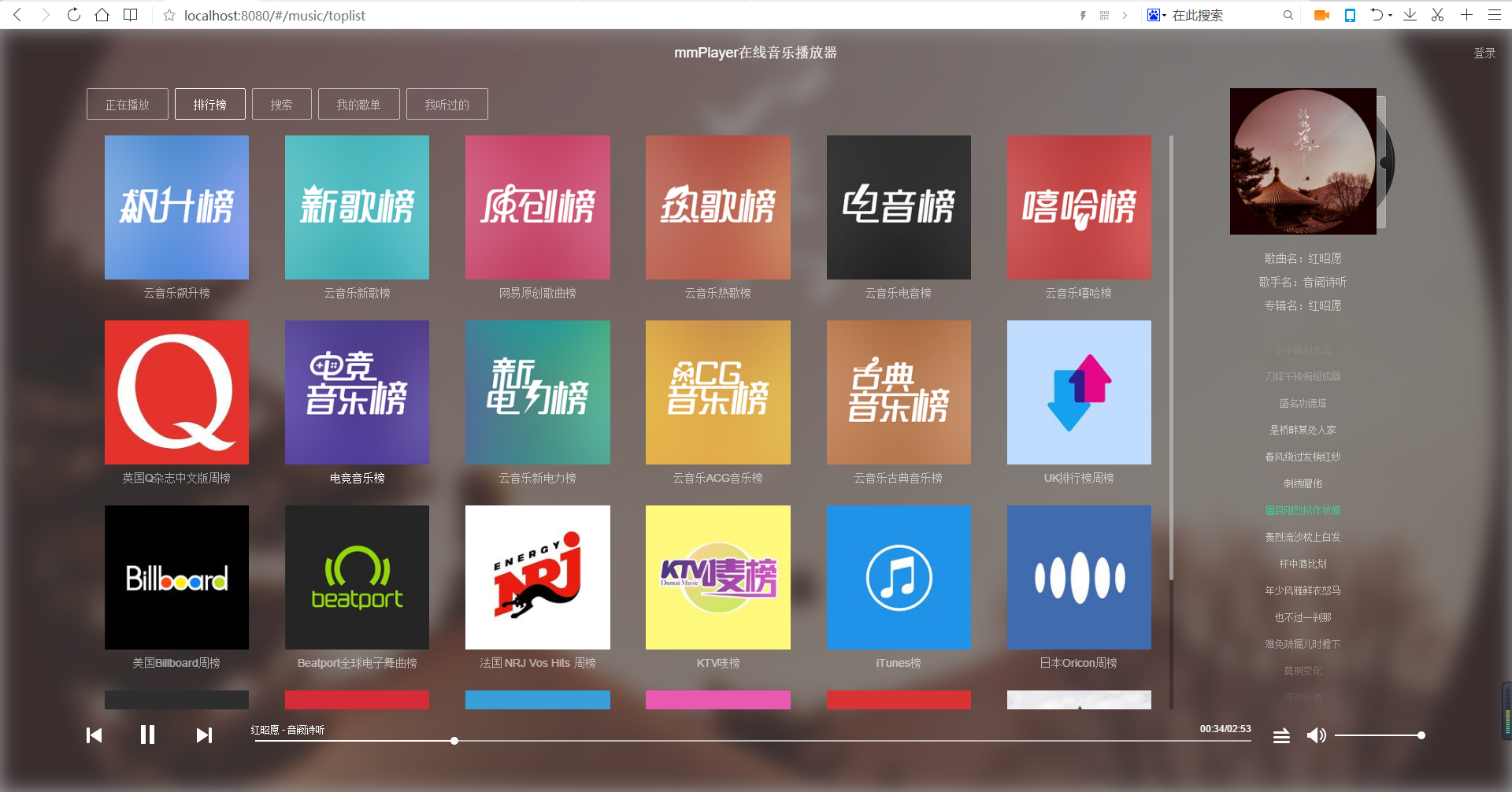Open the 云音乐古典音乐榜 chart cover
Screen dimensions: 1512x792
click(899, 392)
